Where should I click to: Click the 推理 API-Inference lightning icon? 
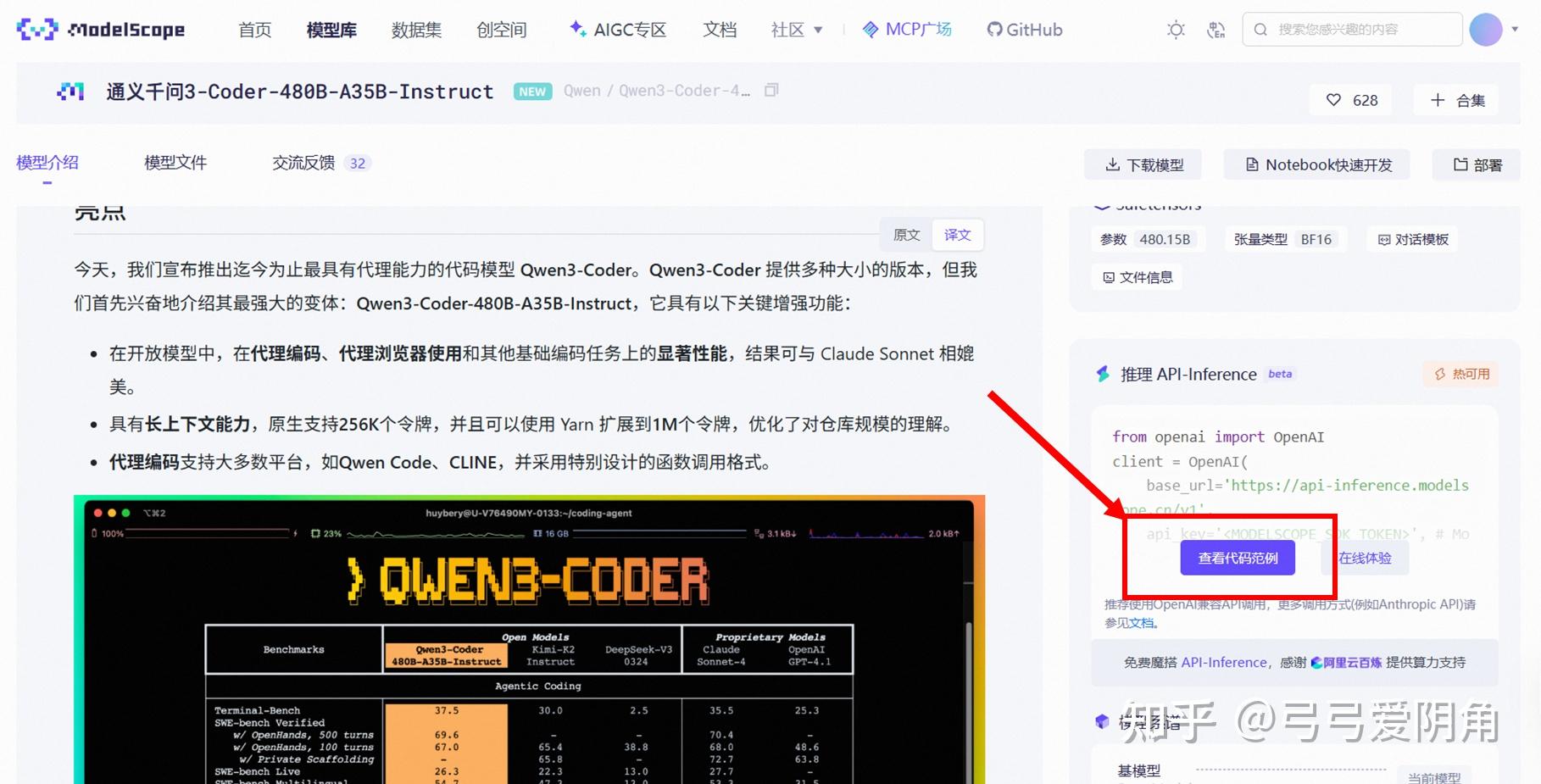click(x=1103, y=374)
